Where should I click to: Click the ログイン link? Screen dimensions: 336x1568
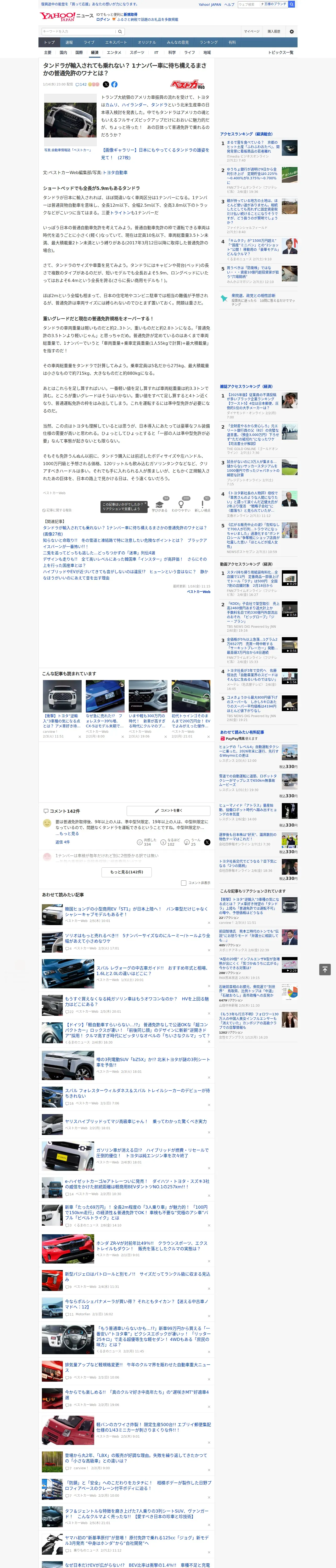(x=103, y=20)
